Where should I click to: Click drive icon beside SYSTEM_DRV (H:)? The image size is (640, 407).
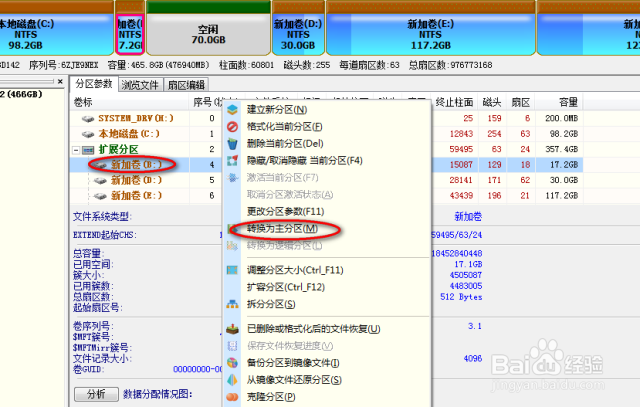[x=88, y=119]
